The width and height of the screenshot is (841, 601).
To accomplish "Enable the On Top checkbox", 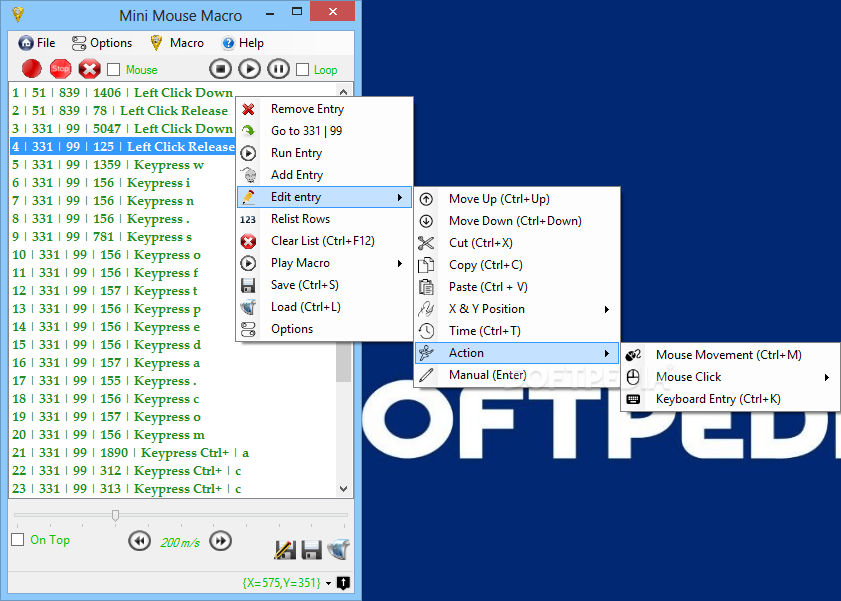I will [18, 539].
